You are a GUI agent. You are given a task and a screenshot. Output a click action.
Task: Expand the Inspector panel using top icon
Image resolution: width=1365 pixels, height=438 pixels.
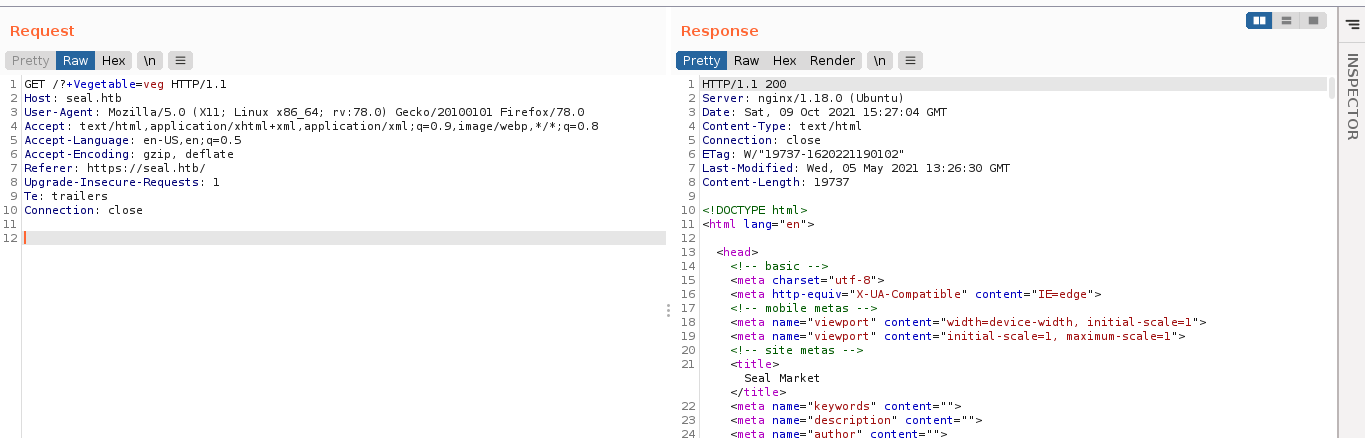[1352, 25]
